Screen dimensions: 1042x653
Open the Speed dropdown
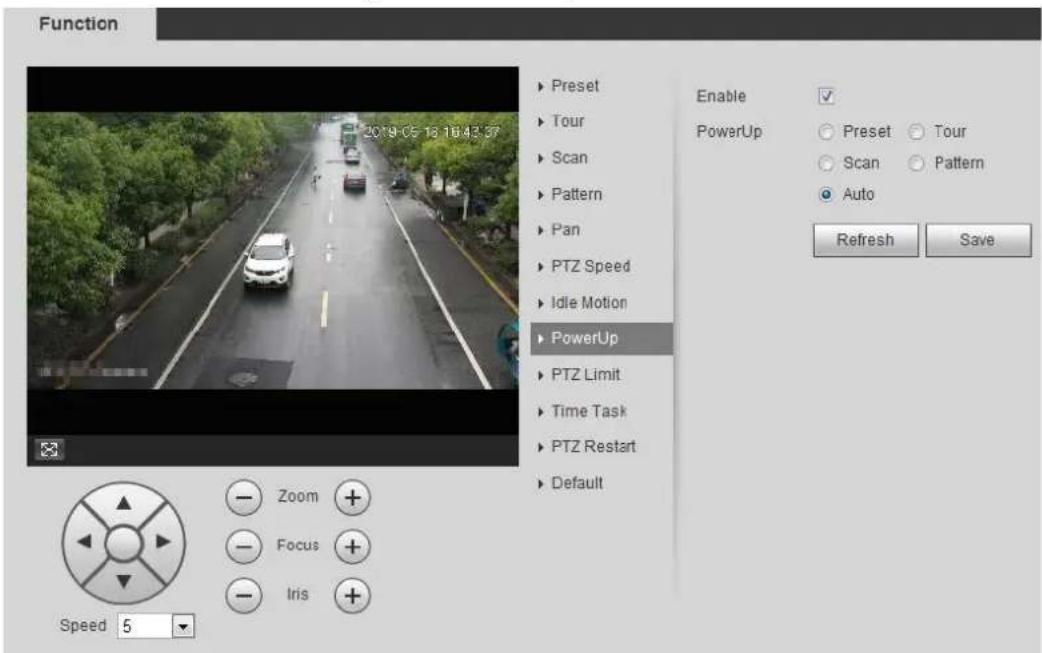pos(183,626)
